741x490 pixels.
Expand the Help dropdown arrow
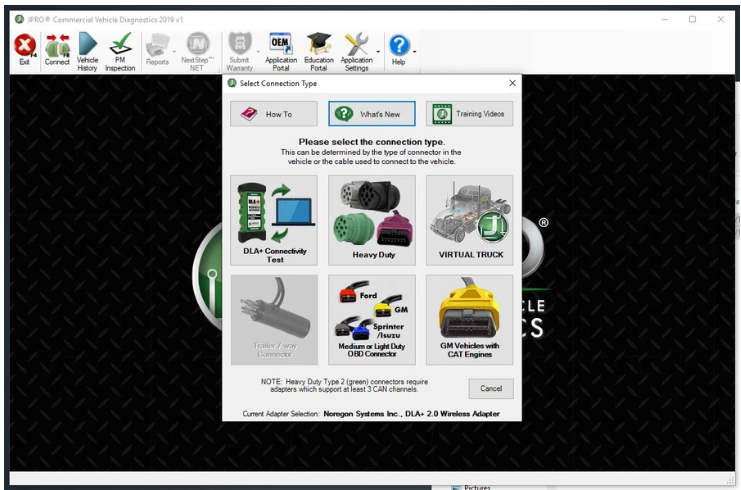click(414, 52)
